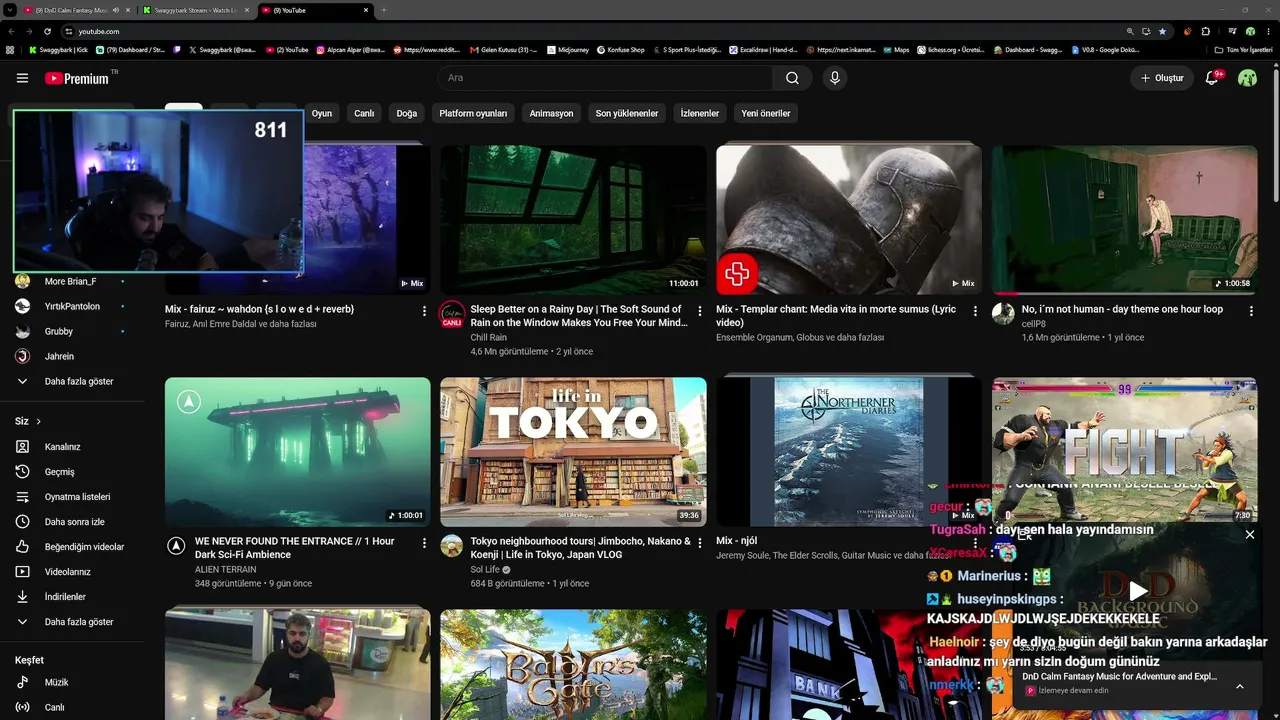Viewport: 1280px width, 720px height.
Task: Open options for Sleep Better on a Rainy Day
Action: (700, 311)
